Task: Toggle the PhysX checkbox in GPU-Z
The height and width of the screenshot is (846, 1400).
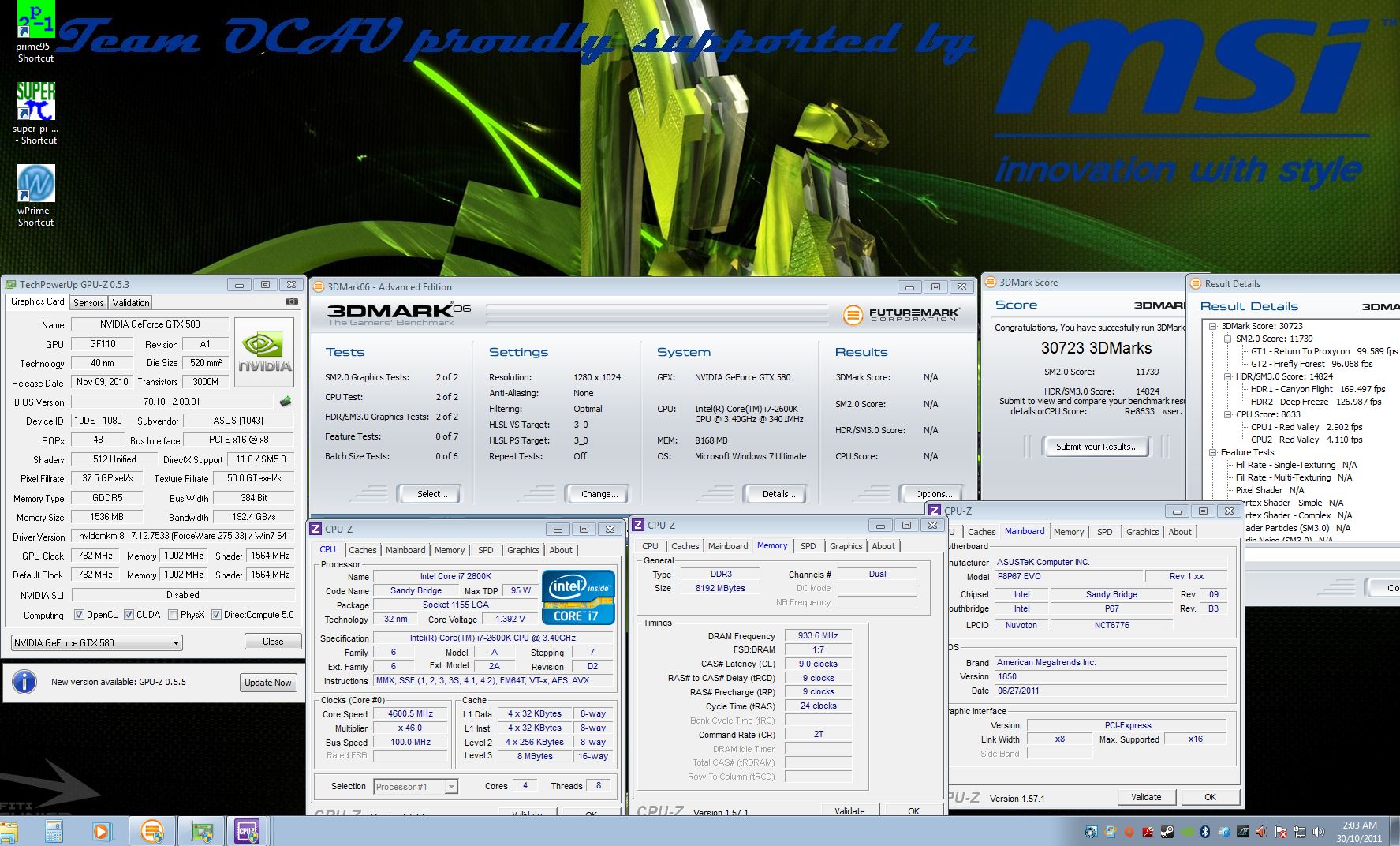Action: pyautogui.click(x=173, y=615)
